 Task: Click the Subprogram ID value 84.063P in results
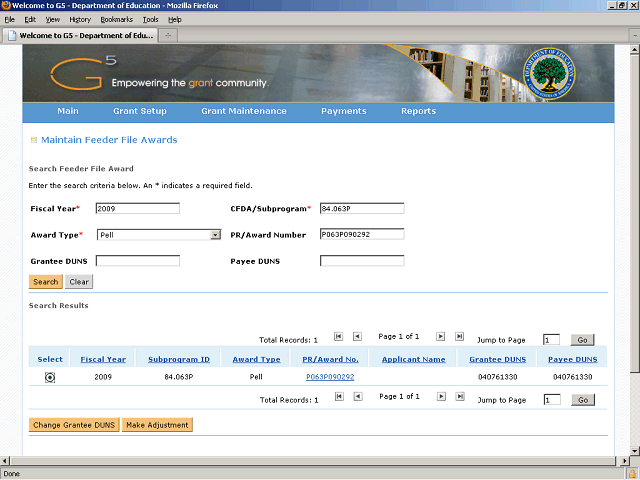click(x=179, y=377)
